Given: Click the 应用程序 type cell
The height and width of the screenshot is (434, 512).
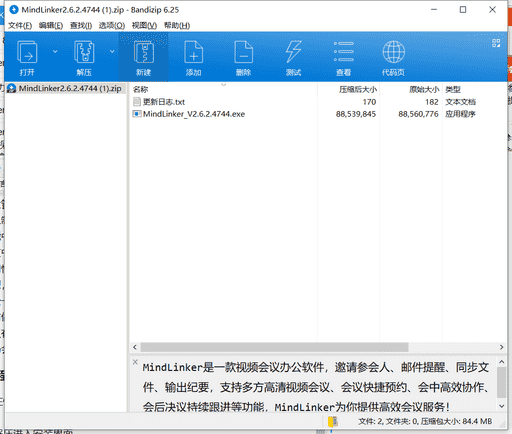Looking at the screenshot, I should (x=460, y=114).
